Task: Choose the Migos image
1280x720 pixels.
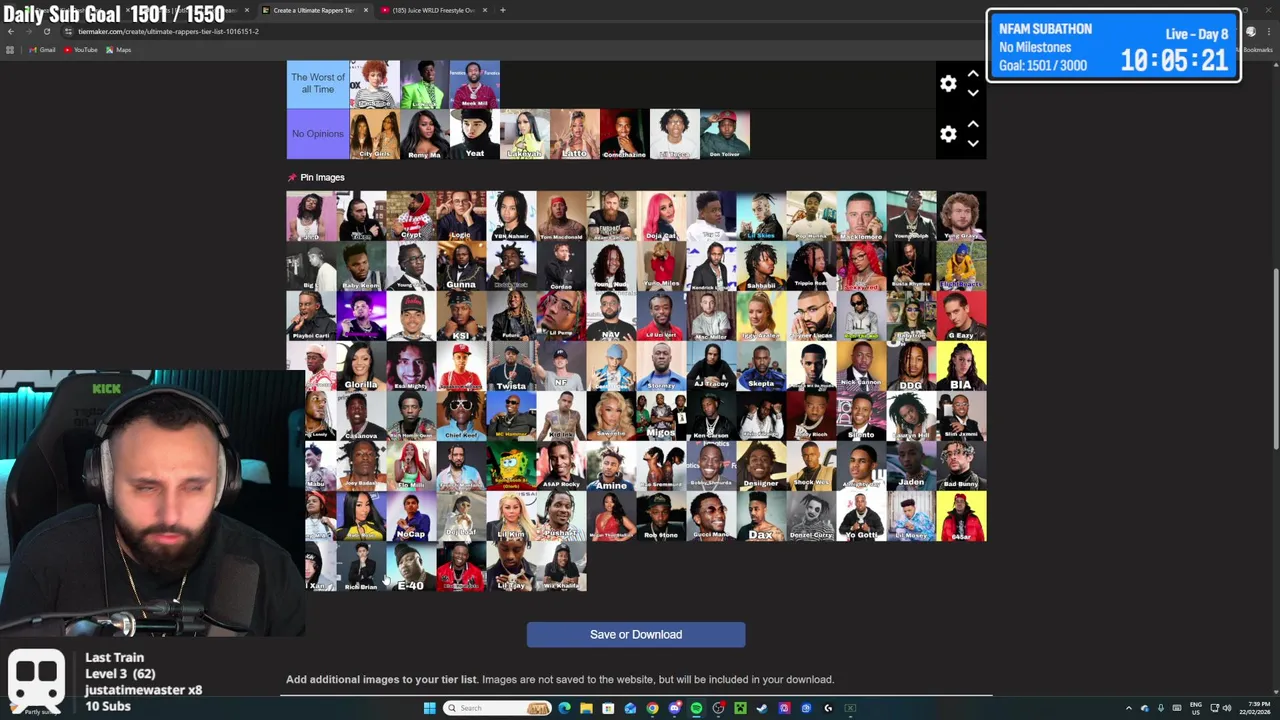Action: pyautogui.click(x=661, y=416)
